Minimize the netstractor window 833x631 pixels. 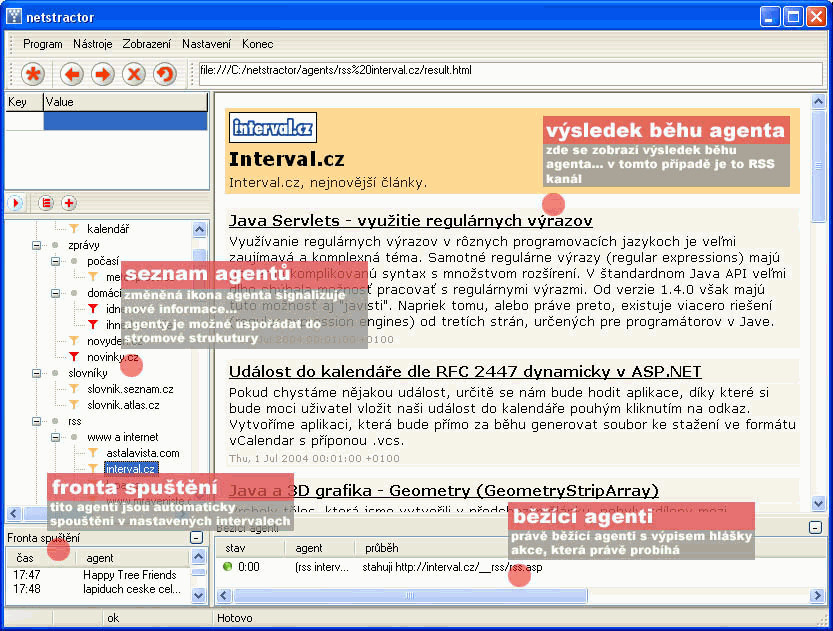point(770,17)
